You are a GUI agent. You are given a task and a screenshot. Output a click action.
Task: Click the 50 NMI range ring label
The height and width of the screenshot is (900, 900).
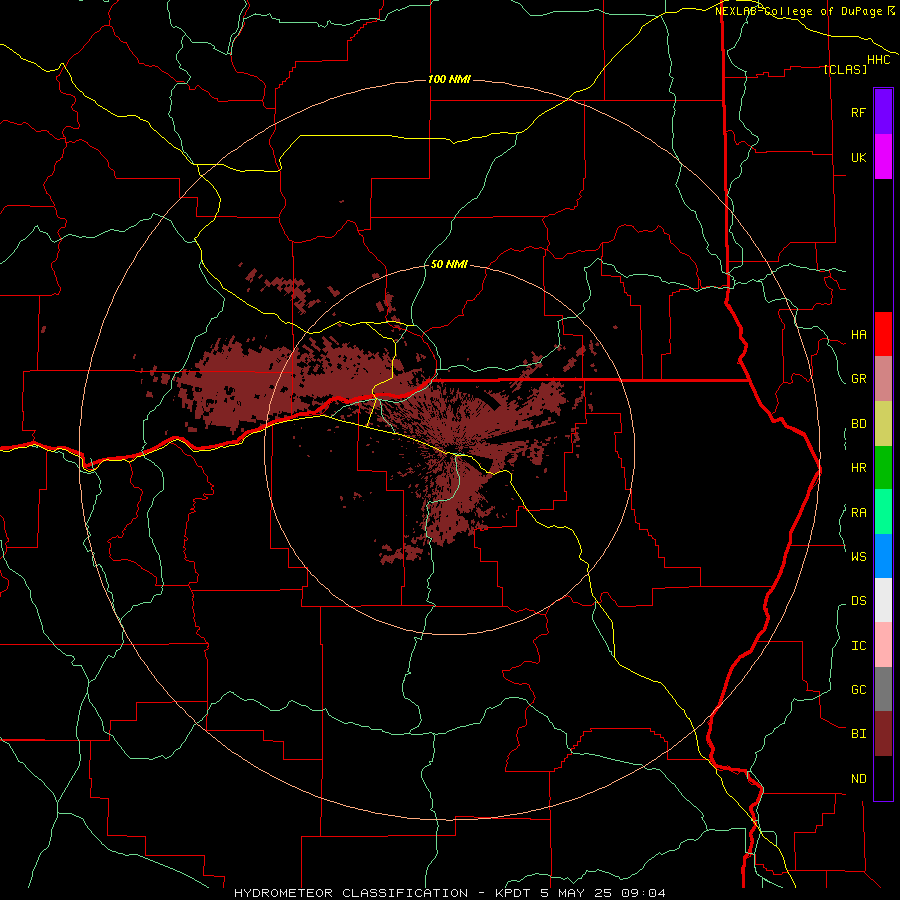[x=449, y=264]
